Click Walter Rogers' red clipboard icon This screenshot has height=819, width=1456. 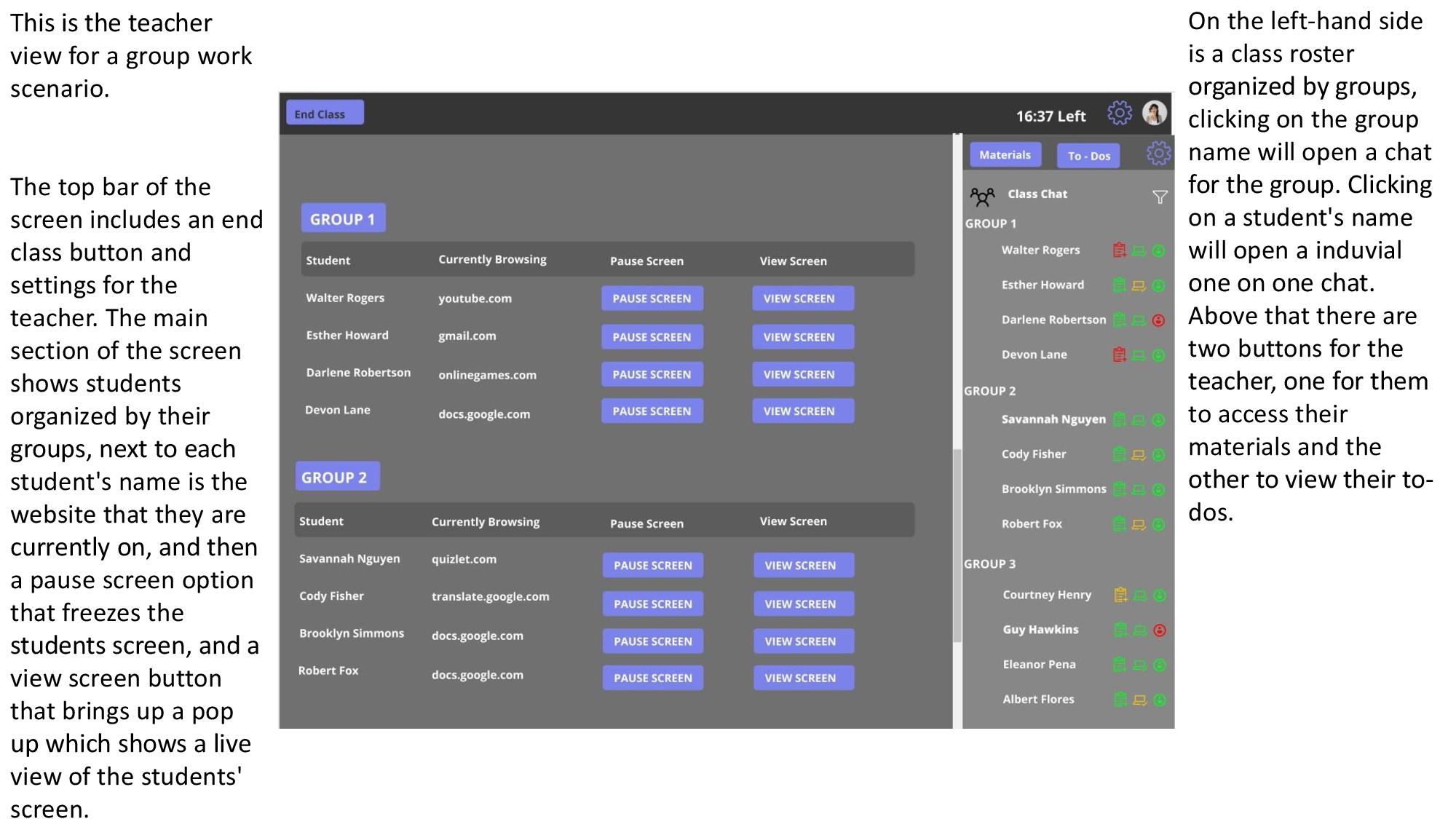pyautogui.click(x=1119, y=250)
